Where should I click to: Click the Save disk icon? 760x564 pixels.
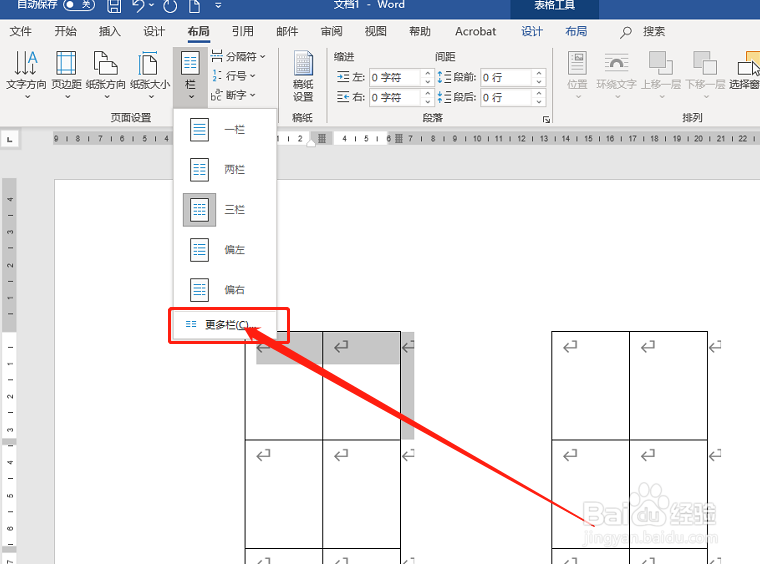[x=114, y=5]
